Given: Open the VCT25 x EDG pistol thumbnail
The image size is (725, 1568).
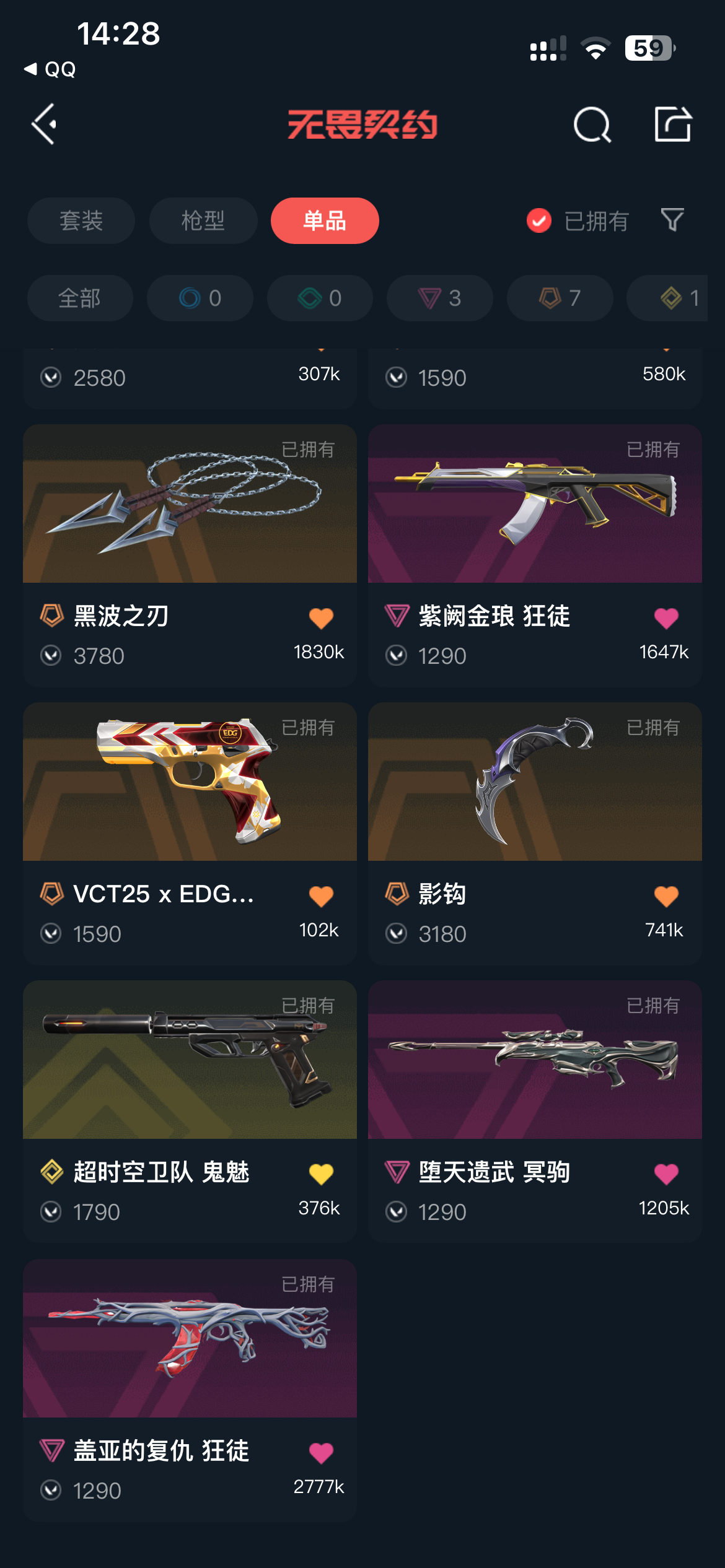Looking at the screenshot, I should (190, 782).
